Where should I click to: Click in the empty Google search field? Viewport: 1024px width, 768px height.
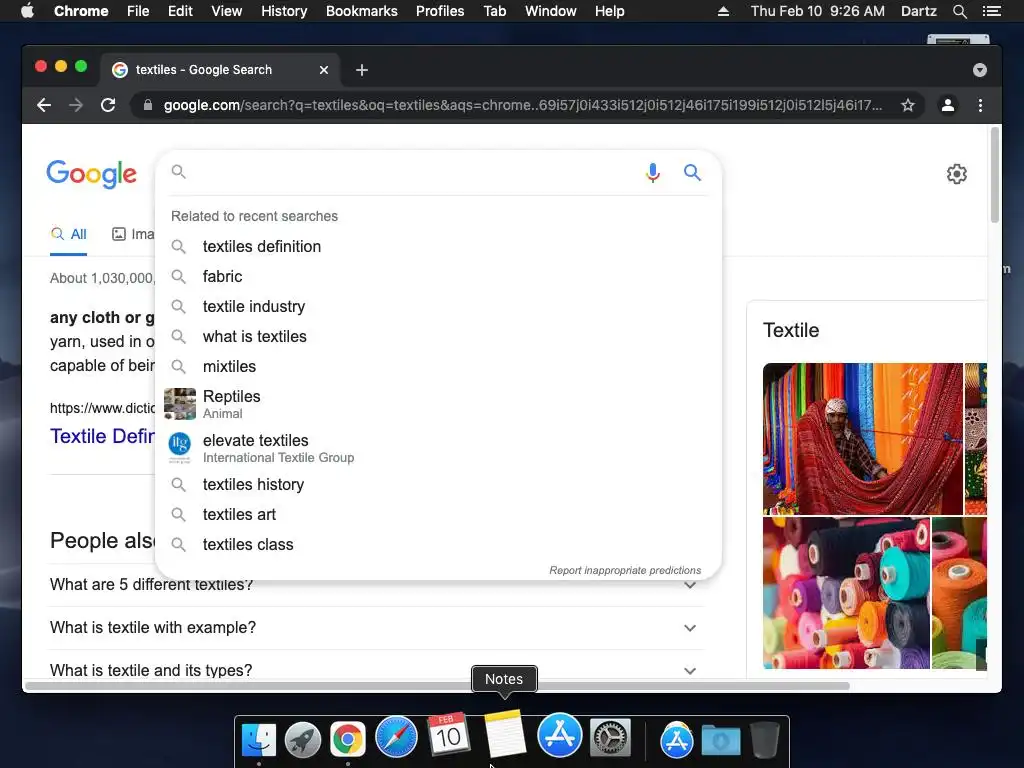(411, 172)
